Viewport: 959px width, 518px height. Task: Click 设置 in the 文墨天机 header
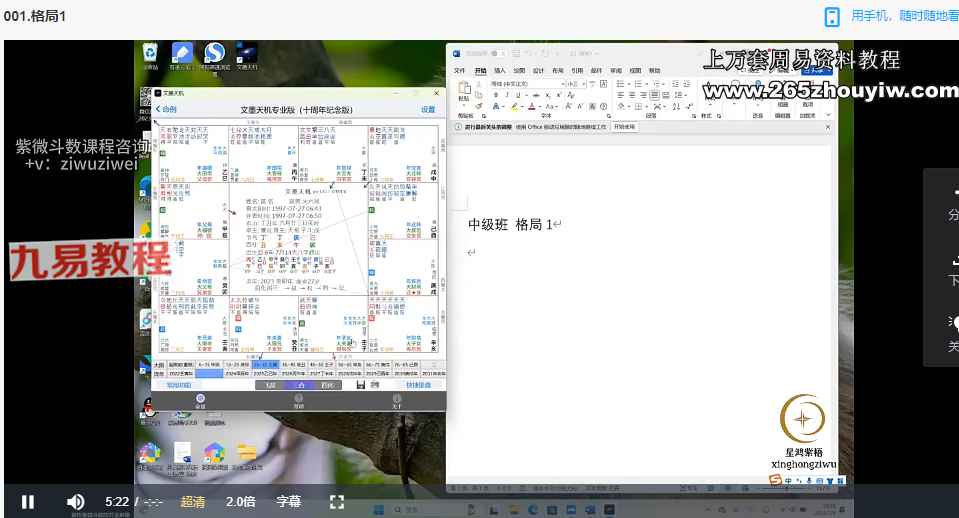point(428,109)
